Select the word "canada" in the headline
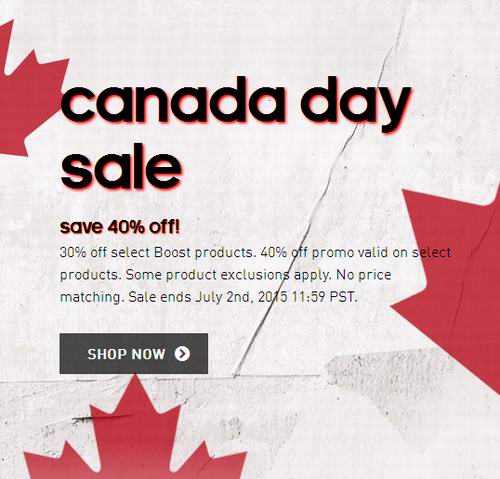This screenshot has height=479, width=500. coord(174,100)
